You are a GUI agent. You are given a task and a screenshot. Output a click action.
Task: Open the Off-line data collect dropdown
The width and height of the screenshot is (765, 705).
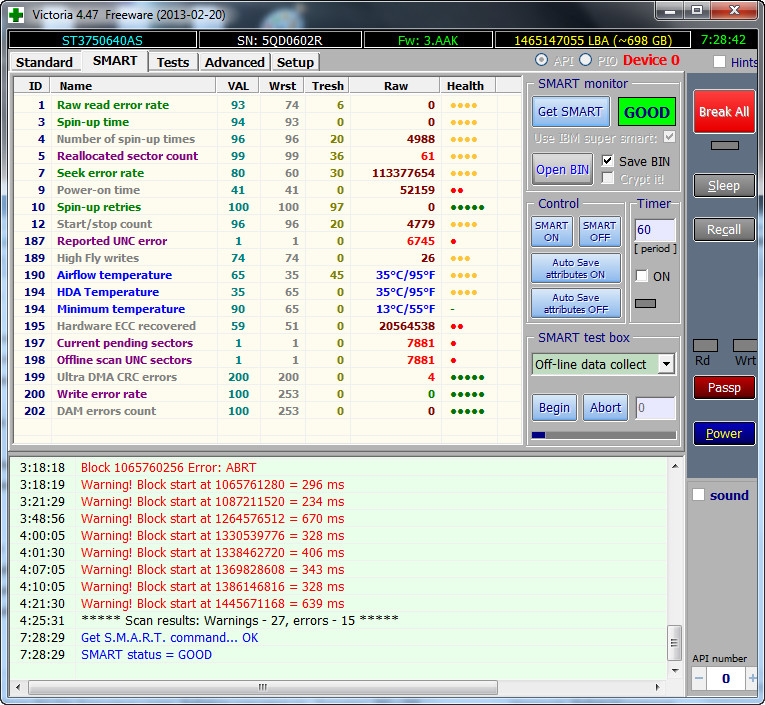[666, 364]
